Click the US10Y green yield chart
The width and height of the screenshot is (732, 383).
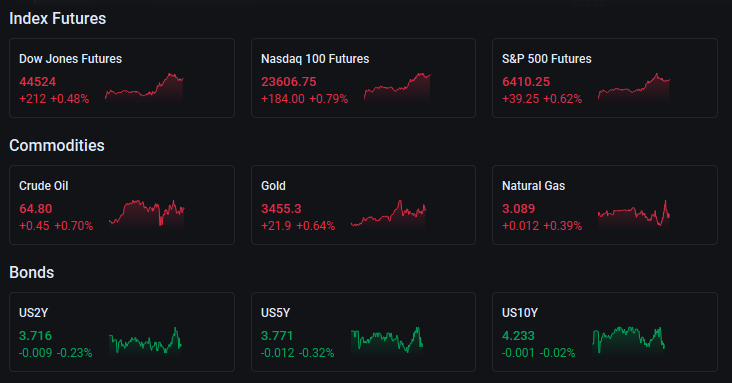click(628, 341)
